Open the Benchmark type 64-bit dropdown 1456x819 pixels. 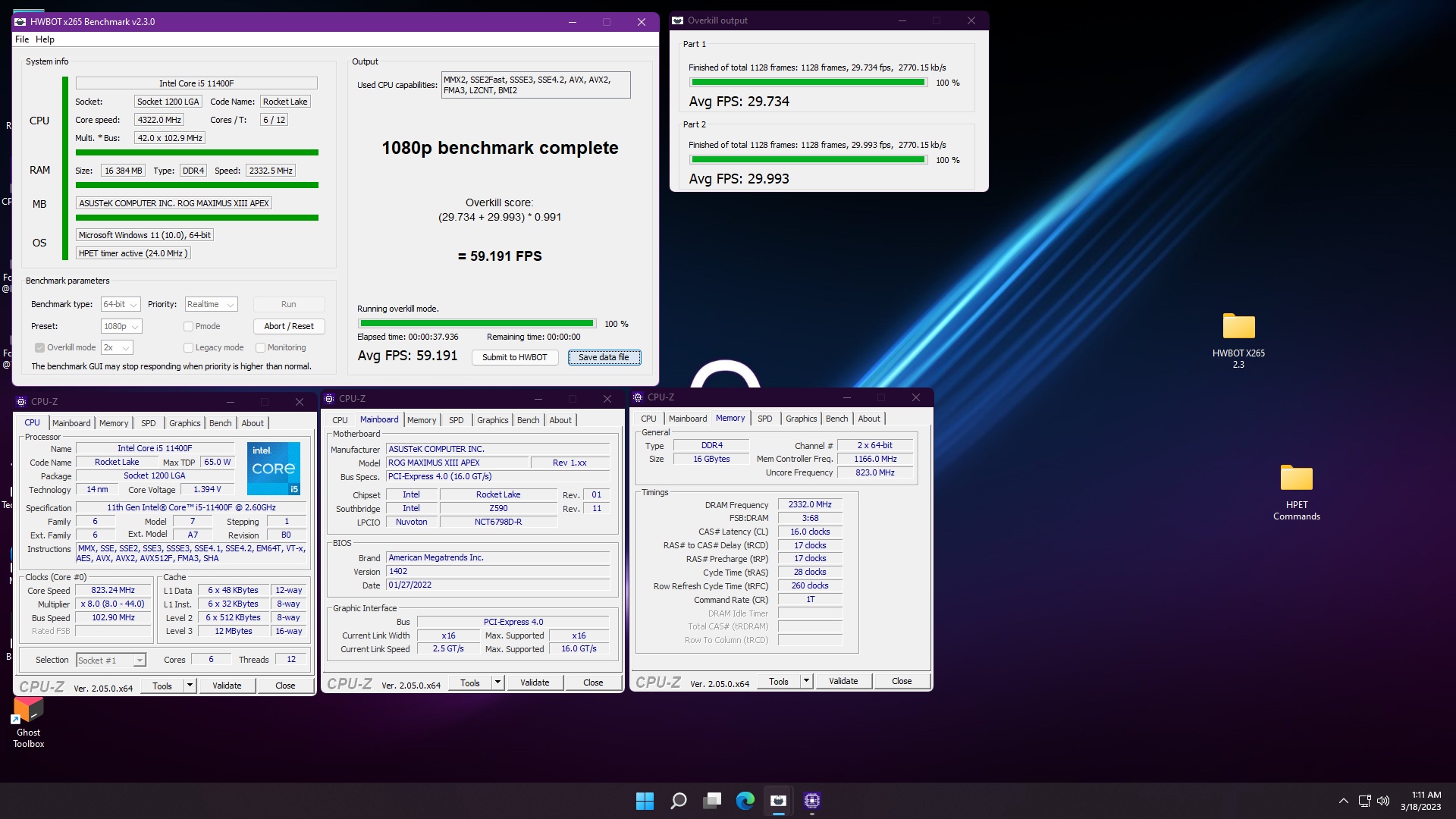pyautogui.click(x=121, y=305)
